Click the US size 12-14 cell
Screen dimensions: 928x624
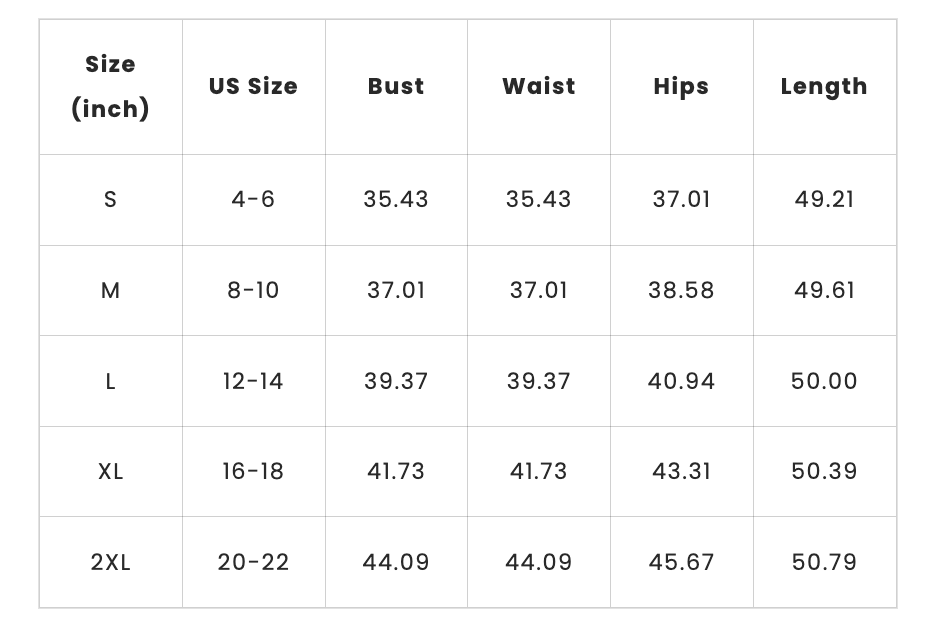point(253,381)
